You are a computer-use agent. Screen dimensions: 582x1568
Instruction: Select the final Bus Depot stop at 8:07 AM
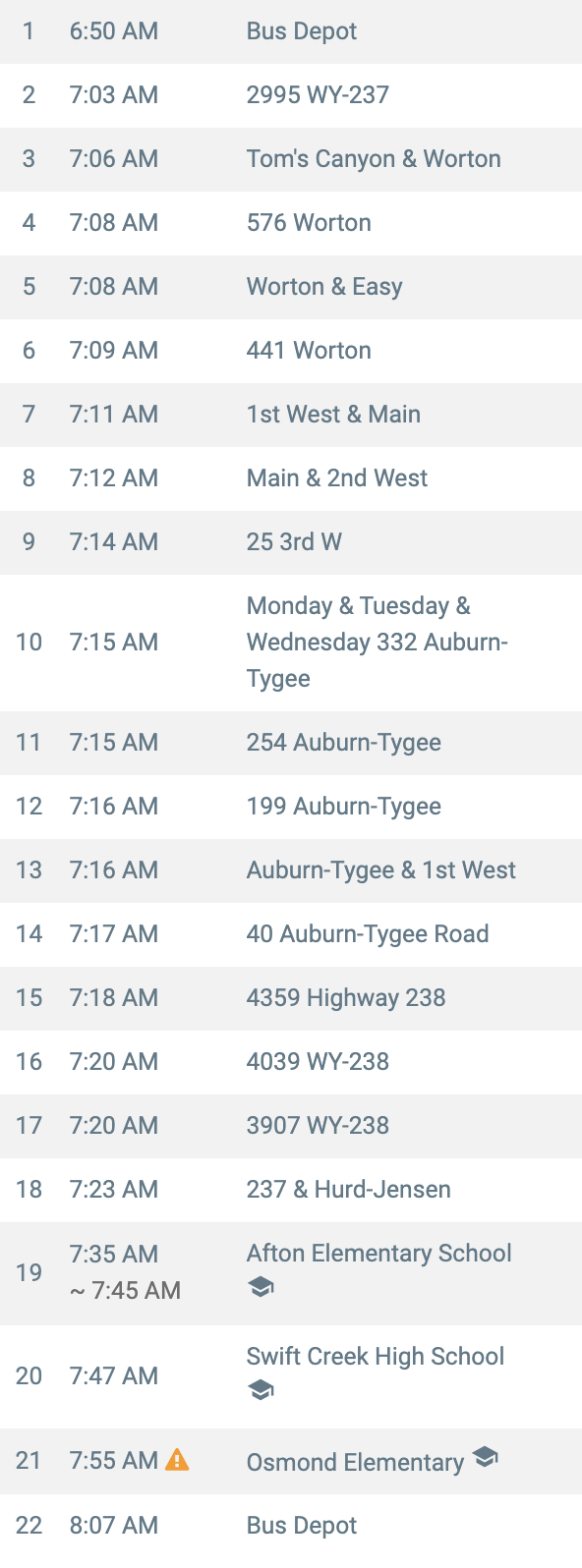[291, 1526]
